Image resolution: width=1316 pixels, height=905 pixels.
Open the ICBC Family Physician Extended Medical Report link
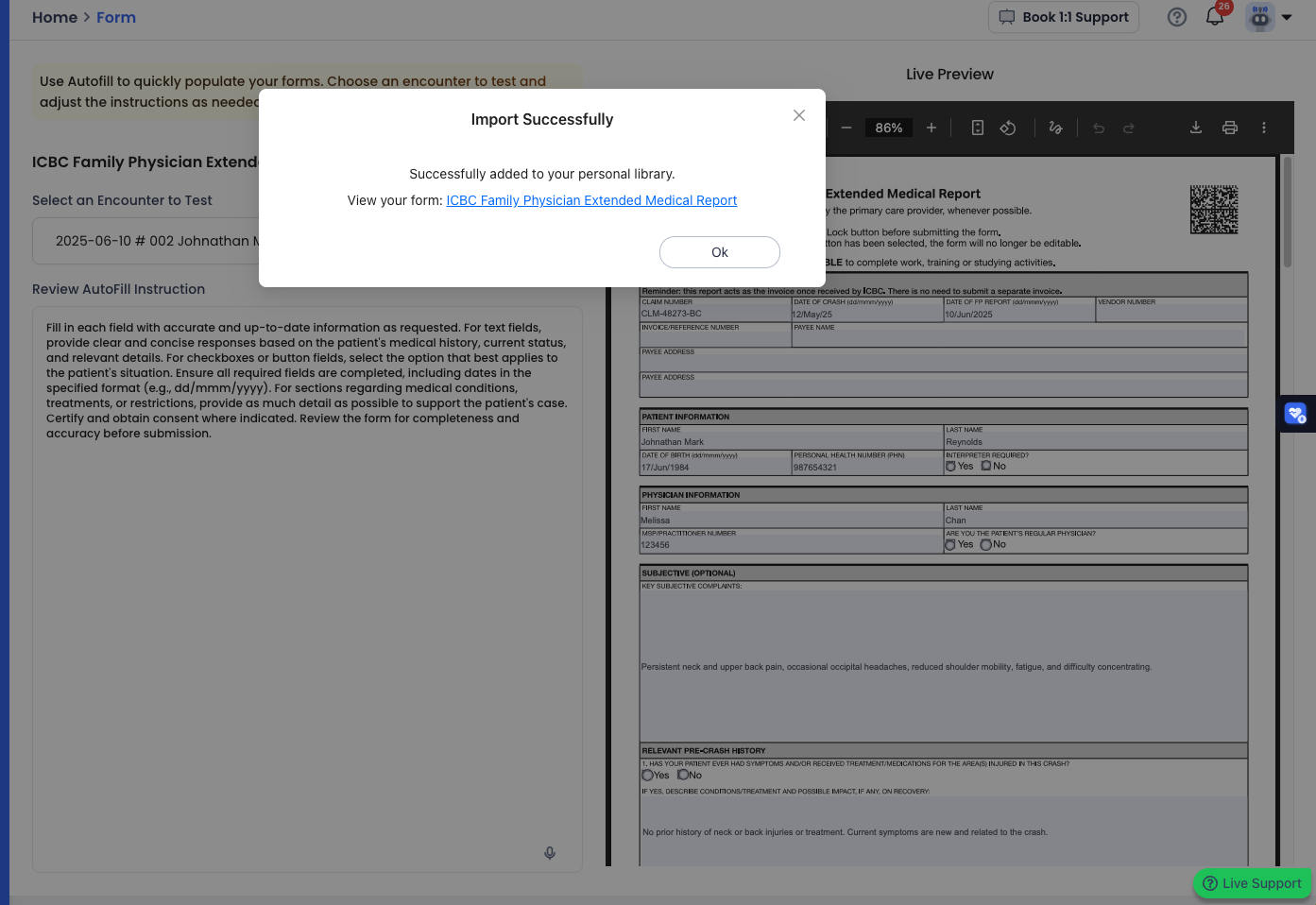tap(591, 200)
